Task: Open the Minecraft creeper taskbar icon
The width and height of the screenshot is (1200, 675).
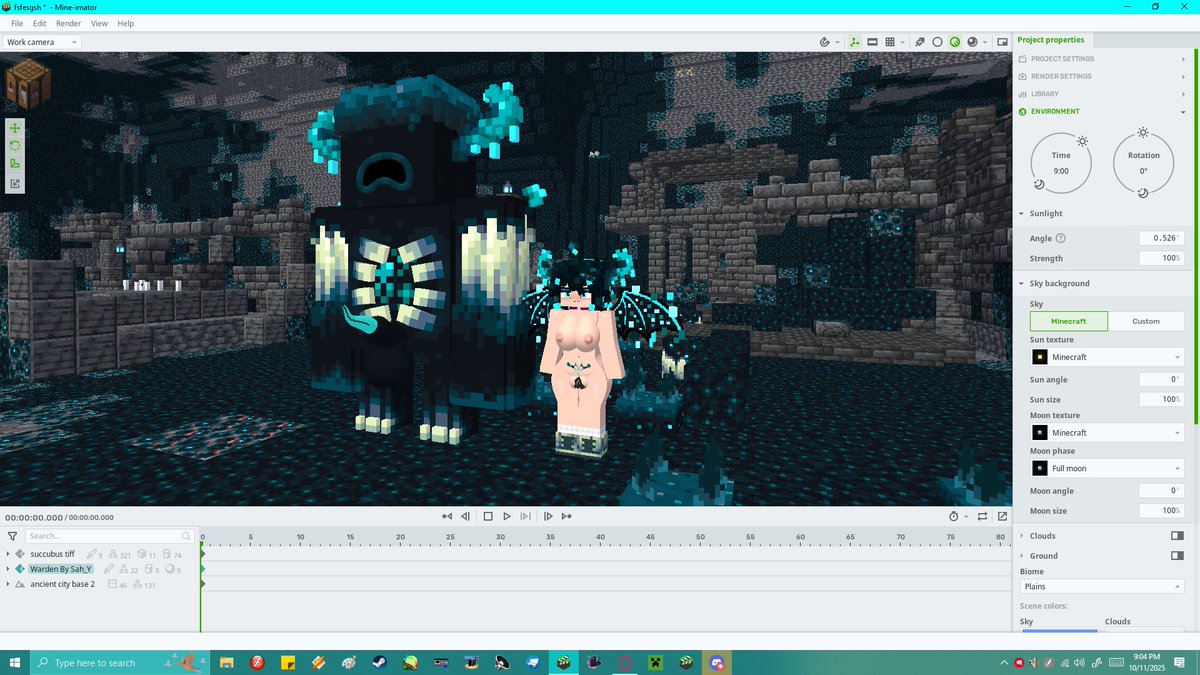Action: tap(655, 663)
